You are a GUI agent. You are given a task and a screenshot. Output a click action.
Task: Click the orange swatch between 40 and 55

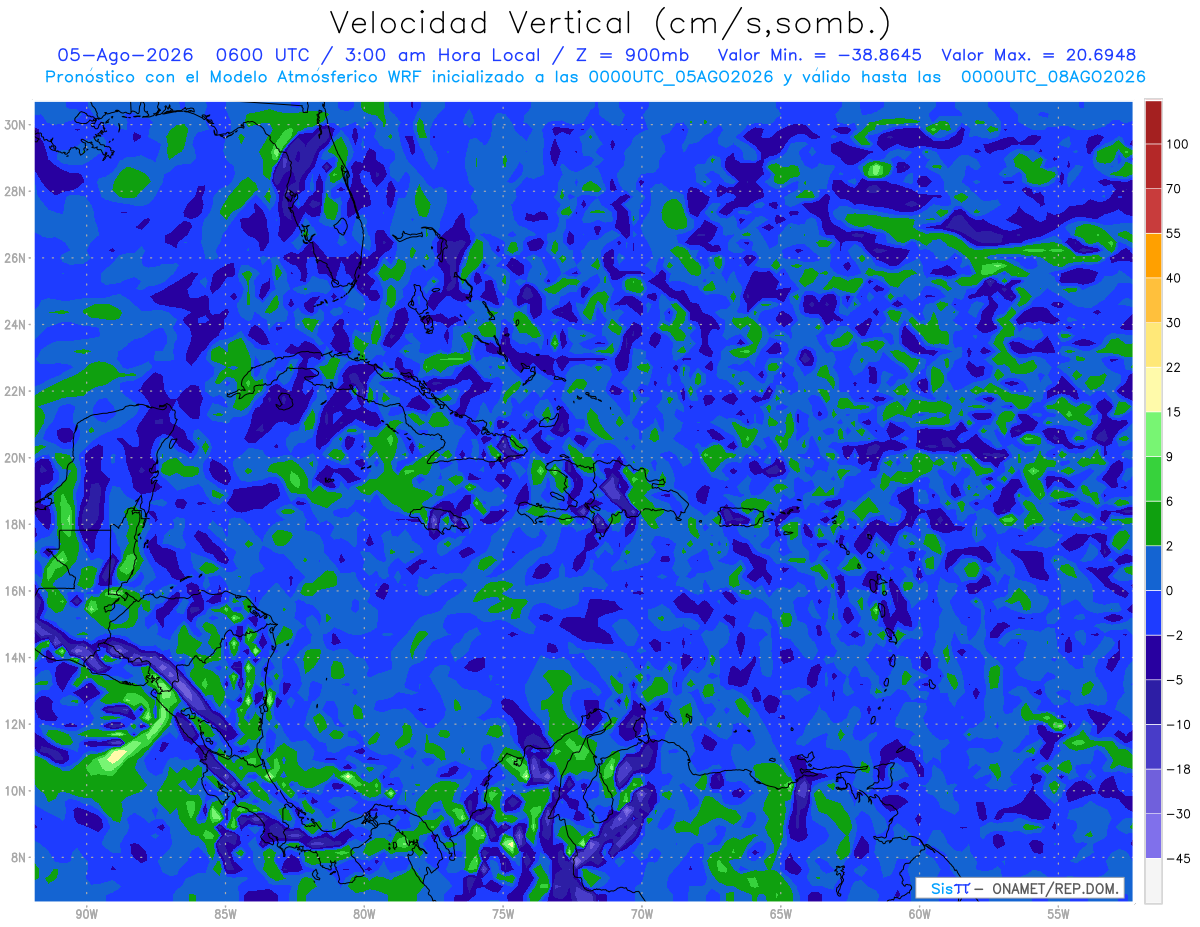(1153, 256)
